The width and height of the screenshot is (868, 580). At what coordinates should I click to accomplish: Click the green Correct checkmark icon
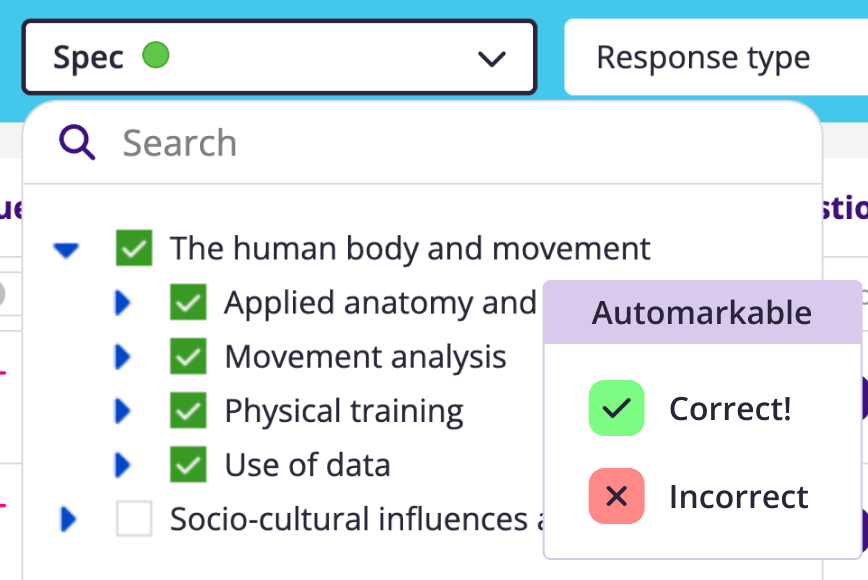(616, 408)
